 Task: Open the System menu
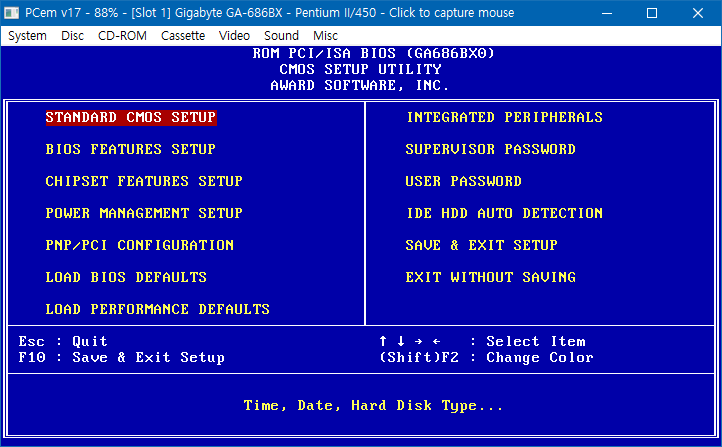point(27,36)
